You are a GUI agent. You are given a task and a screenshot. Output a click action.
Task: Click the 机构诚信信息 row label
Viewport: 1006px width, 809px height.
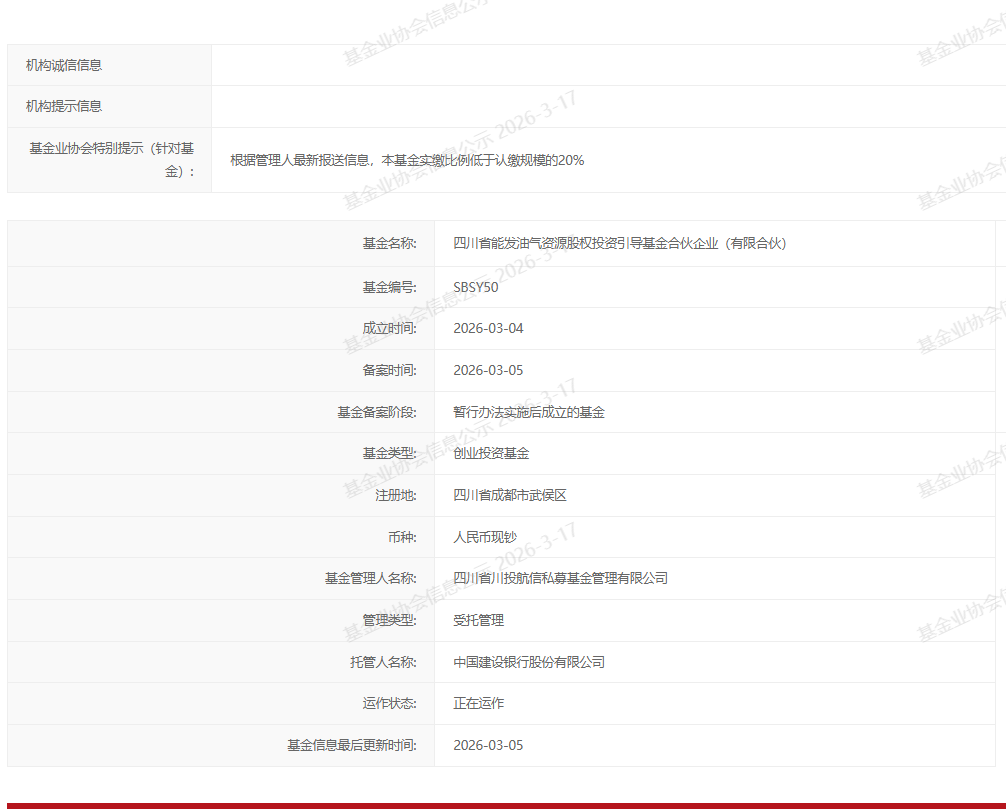[64, 65]
